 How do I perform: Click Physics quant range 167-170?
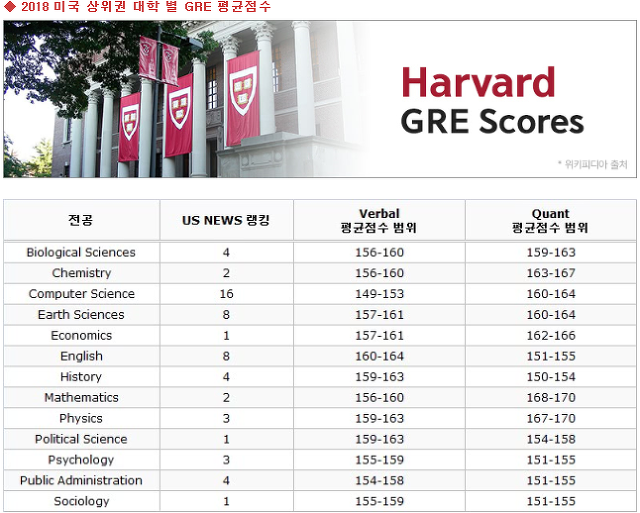(551, 418)
